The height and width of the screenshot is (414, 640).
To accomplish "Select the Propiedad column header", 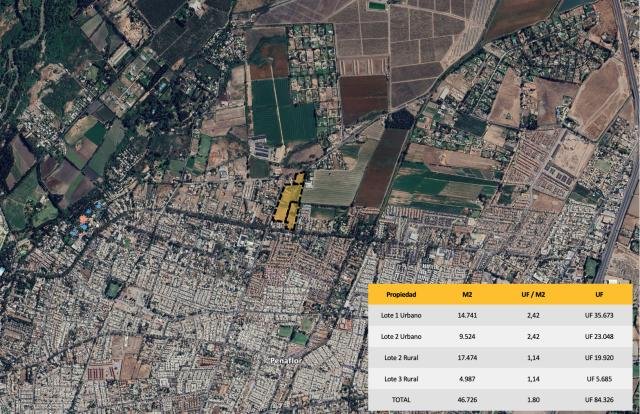I will pyautogui.click(x=400, y=295).
